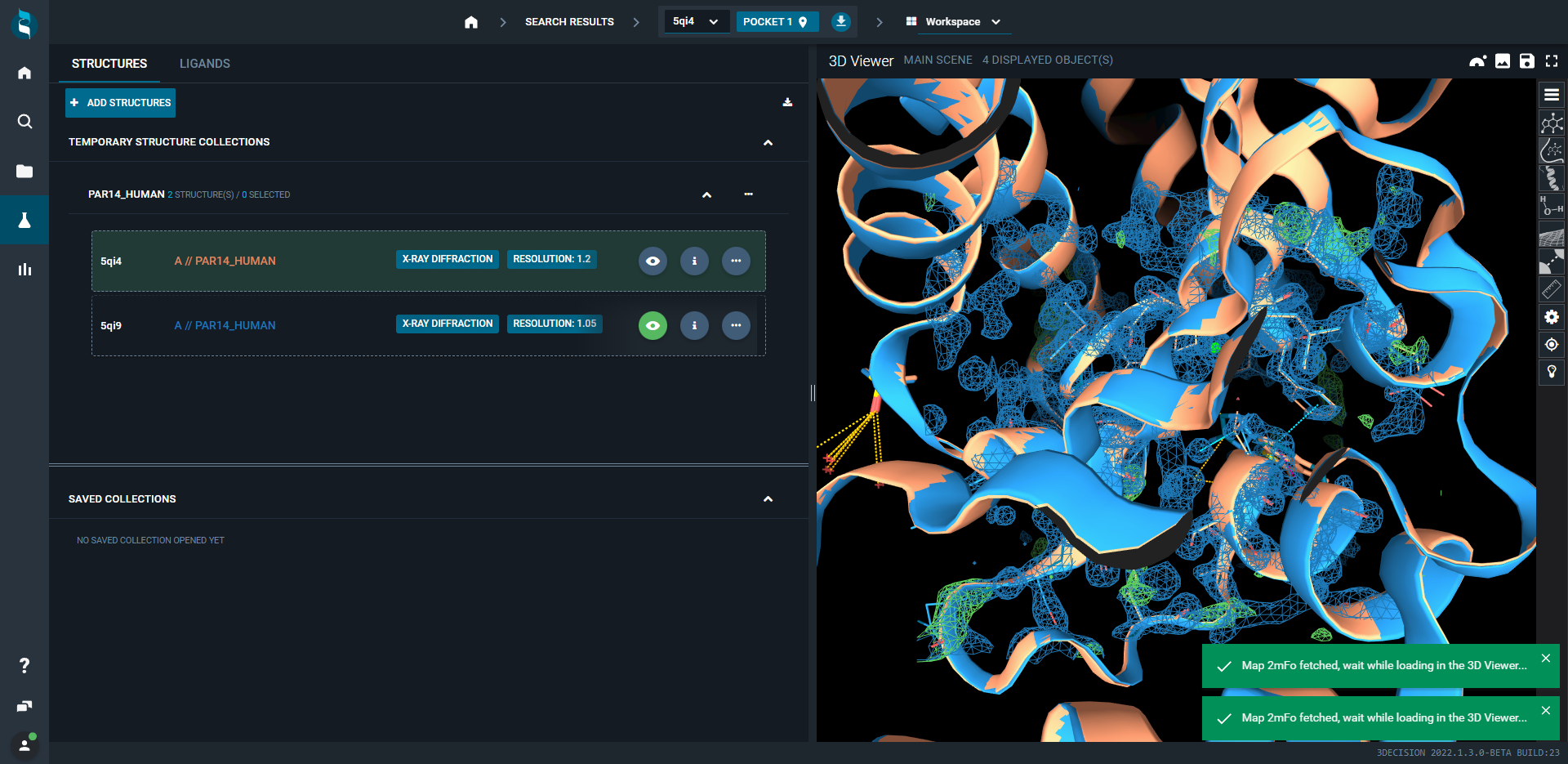Select the 5qi4 structure row
This screenshot has height=764, width=1568.
[x=429, y=261]
